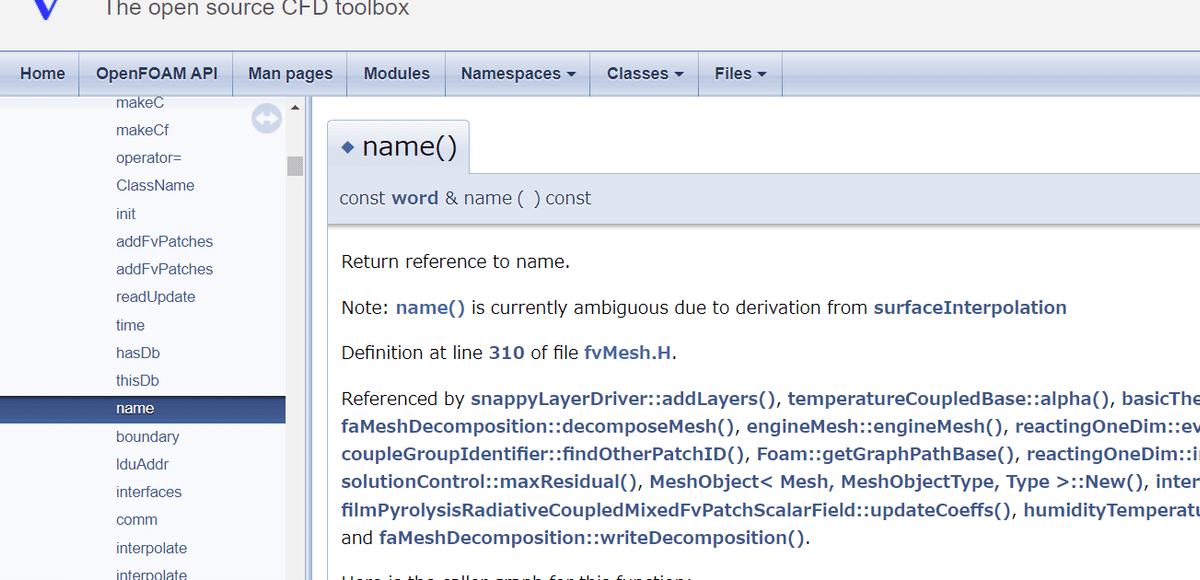Screen dimensions: 1200x580
Task: Select readUpdate in the sidebar tree
Action: click(155, 297)
